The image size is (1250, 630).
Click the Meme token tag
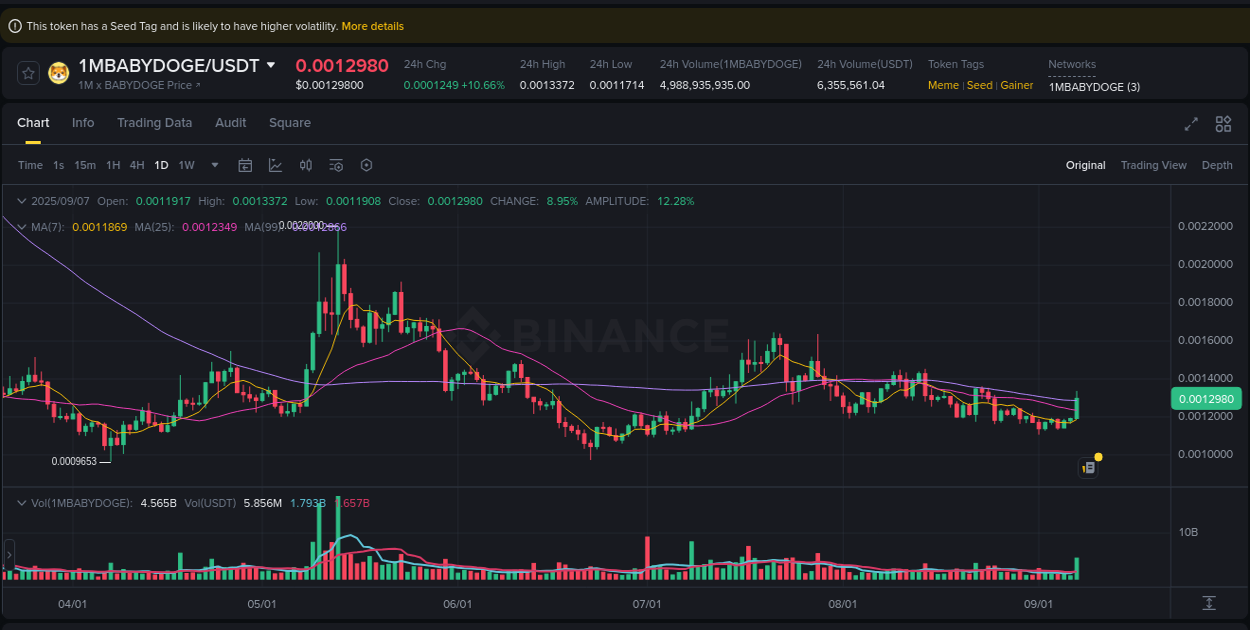943,85
